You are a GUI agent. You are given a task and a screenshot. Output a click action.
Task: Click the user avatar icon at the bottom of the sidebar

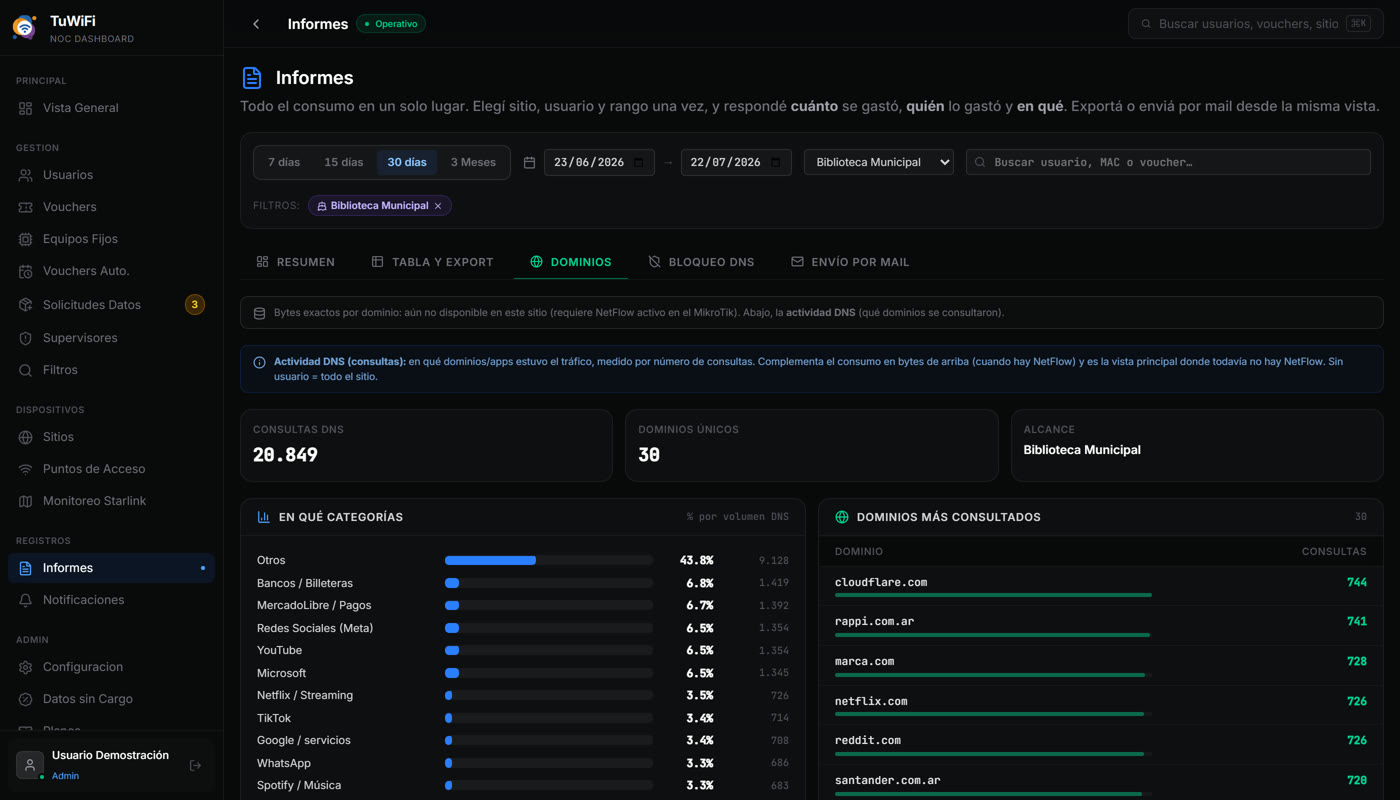click(x=30, y=765)
